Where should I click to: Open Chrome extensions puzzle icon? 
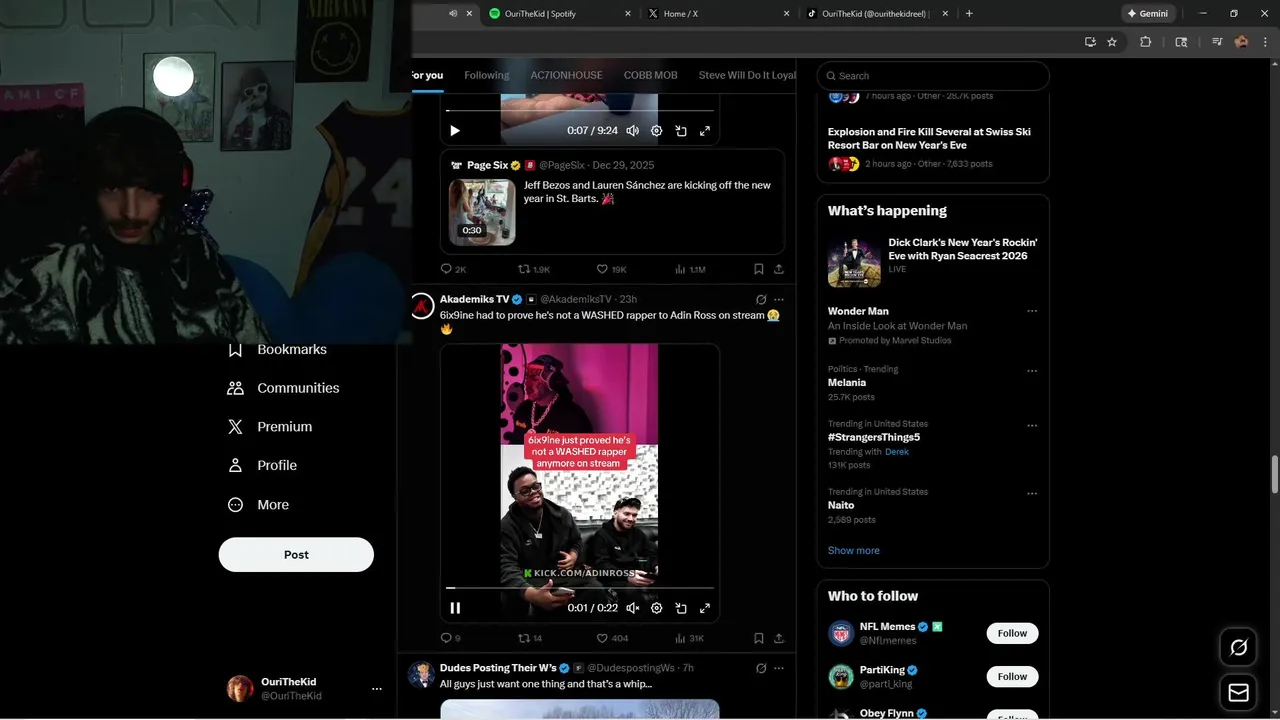1146,42
